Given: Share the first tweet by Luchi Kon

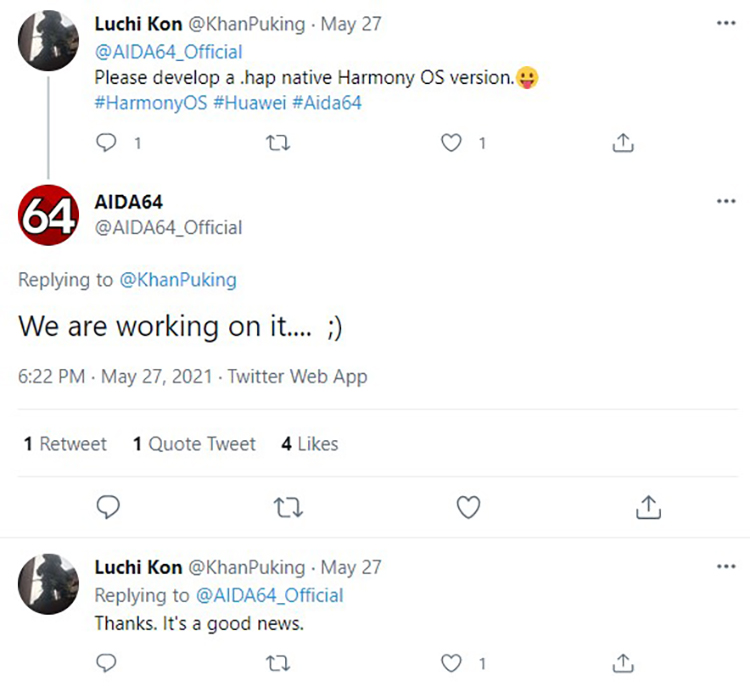Looking at the screenshot, I should [x=623, y=143].
